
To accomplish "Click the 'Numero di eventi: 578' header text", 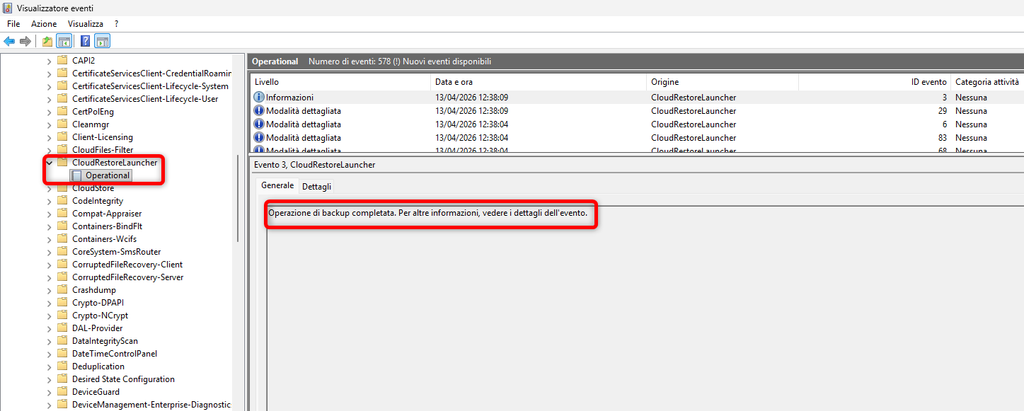I will (353, 61).
